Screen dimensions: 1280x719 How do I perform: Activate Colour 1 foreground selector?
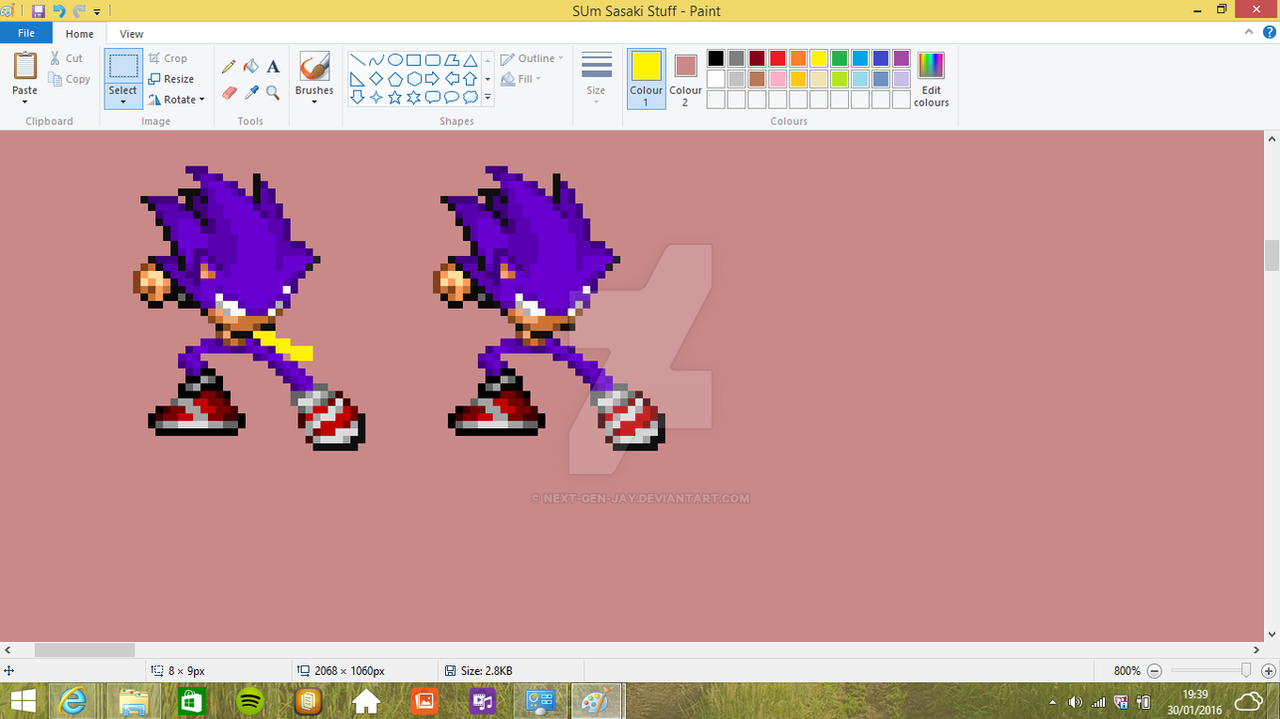point(646,78)
